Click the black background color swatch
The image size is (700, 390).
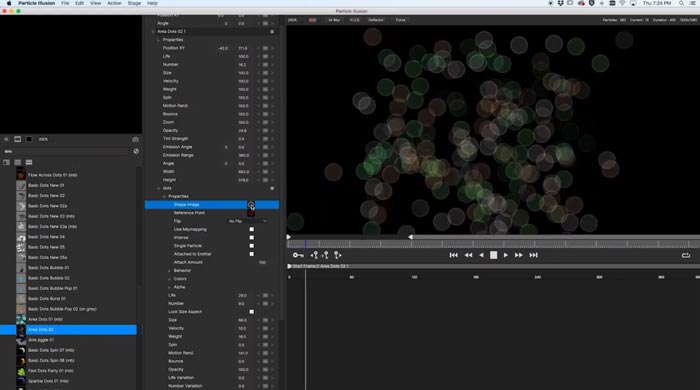point(29,139)
